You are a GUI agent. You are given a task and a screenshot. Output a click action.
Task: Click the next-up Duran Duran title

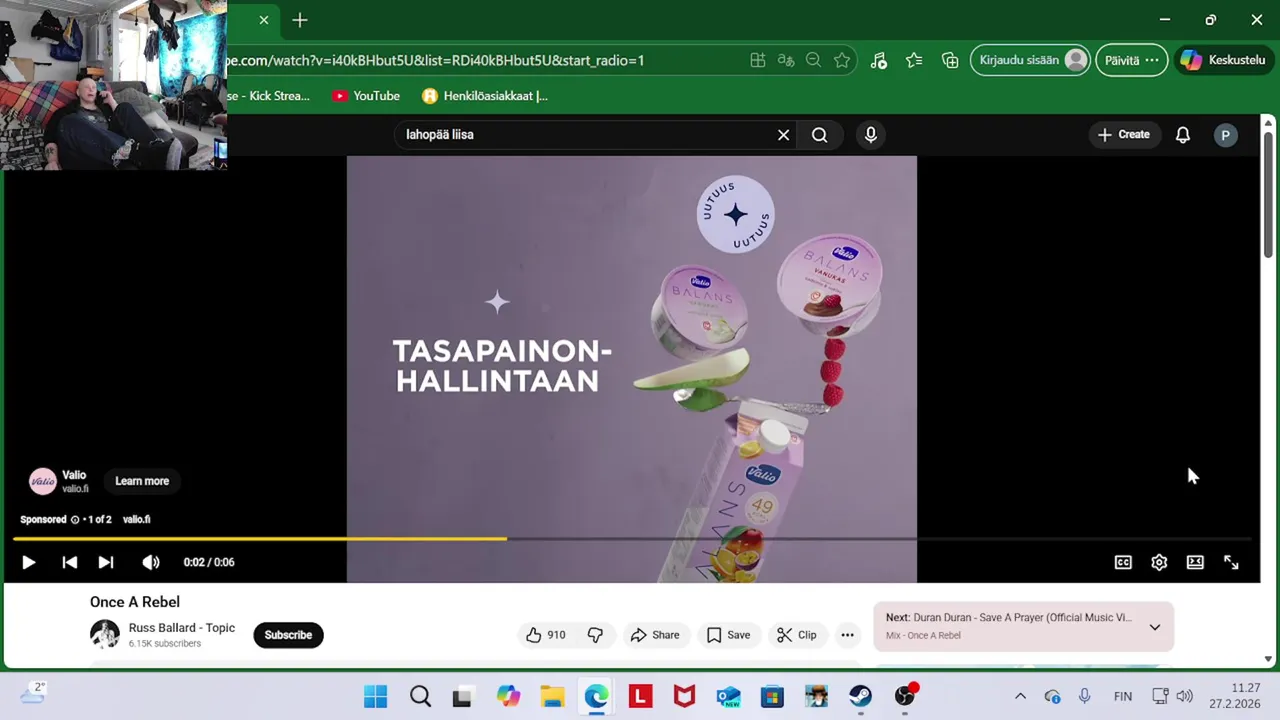pos(1020,618)
